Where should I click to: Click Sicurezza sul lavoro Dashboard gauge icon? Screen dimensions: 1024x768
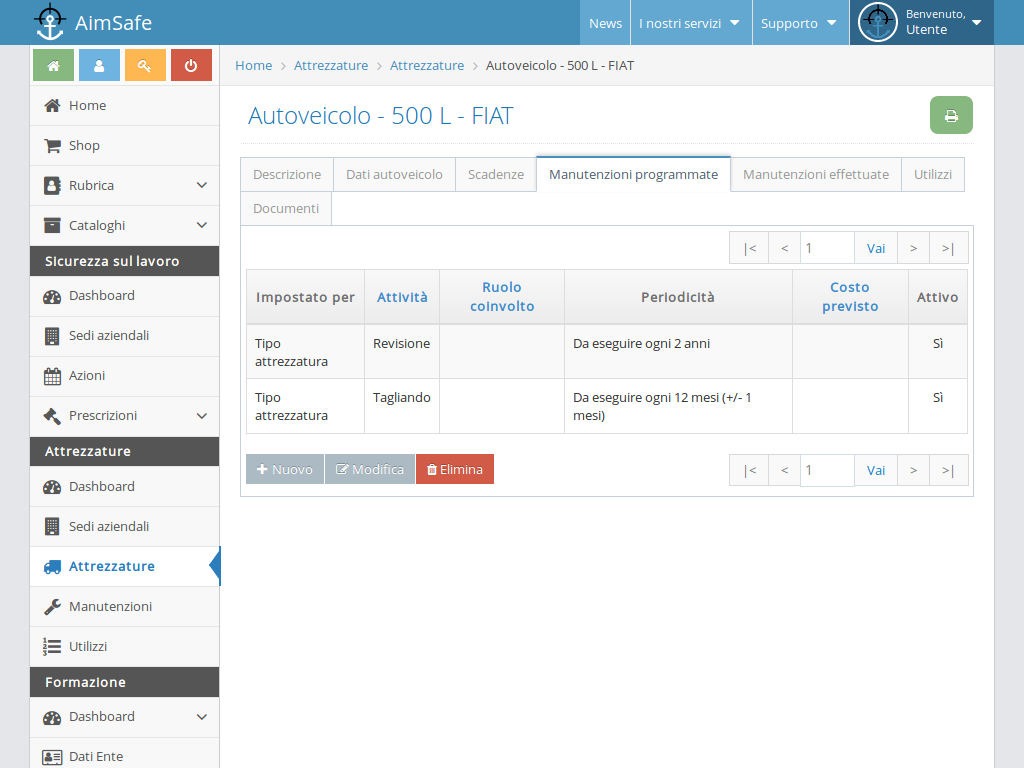(52, 296)
